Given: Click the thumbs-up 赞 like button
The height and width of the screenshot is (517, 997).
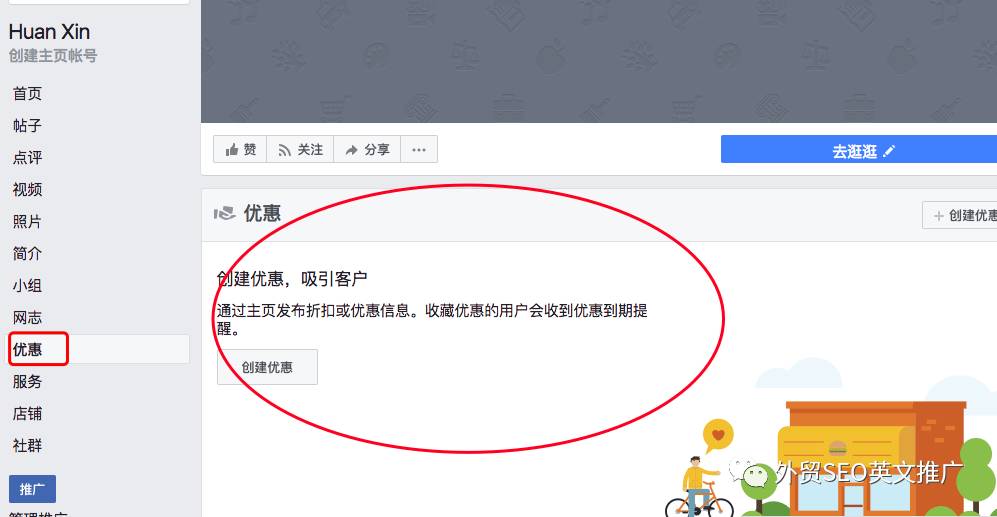Looking at the screenshot, I should 240,149.
